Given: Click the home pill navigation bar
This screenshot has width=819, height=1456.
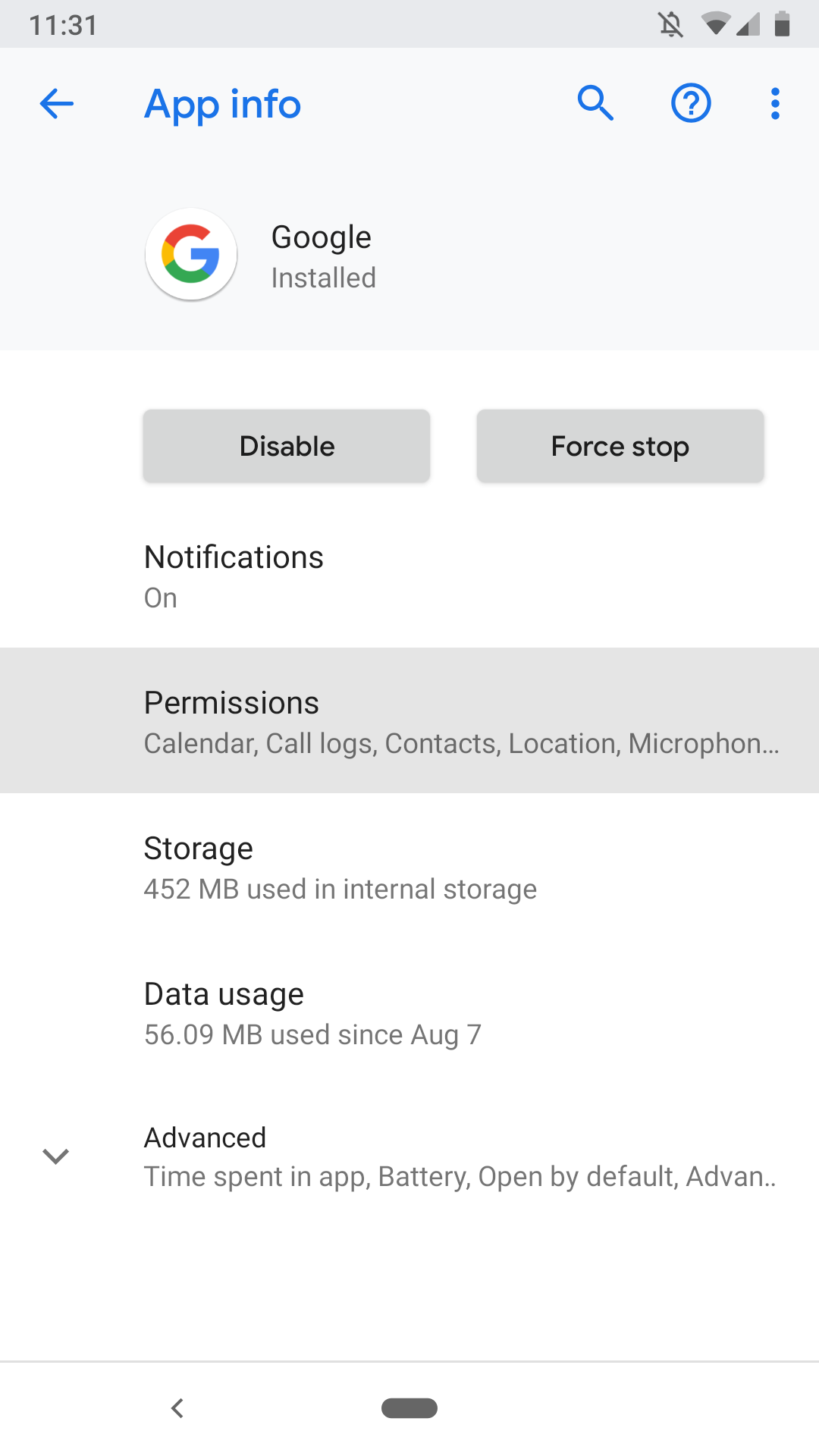Looking at the screenshot, I should pyautogui.click(x=409, y=1407).
